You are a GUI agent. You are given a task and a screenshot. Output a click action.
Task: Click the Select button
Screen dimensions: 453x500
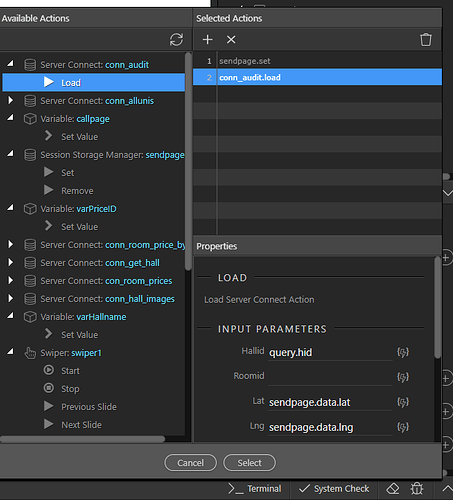coord(249,463)
